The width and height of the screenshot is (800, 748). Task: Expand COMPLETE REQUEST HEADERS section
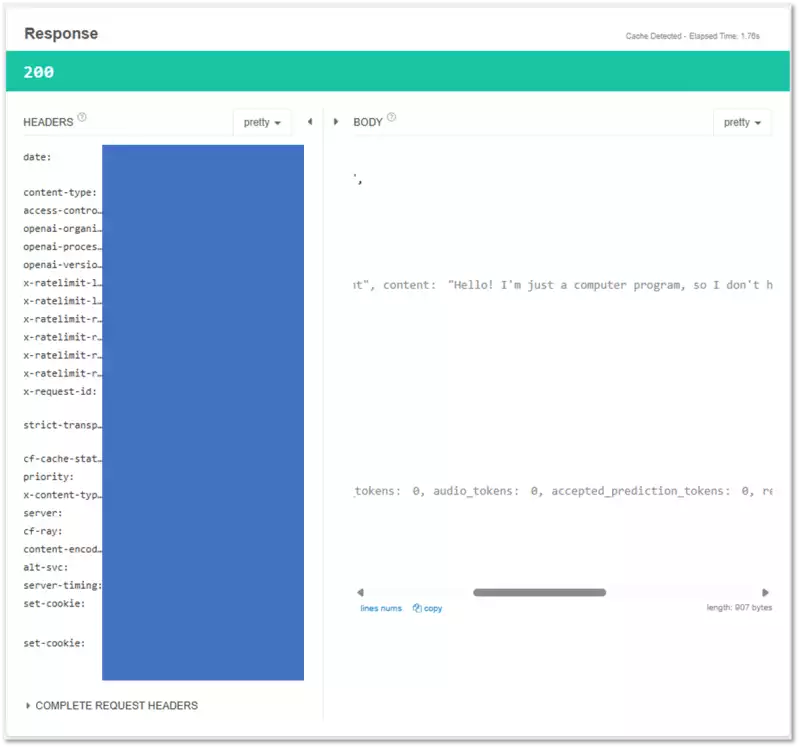pyautogui.click(x=112, y=706)
